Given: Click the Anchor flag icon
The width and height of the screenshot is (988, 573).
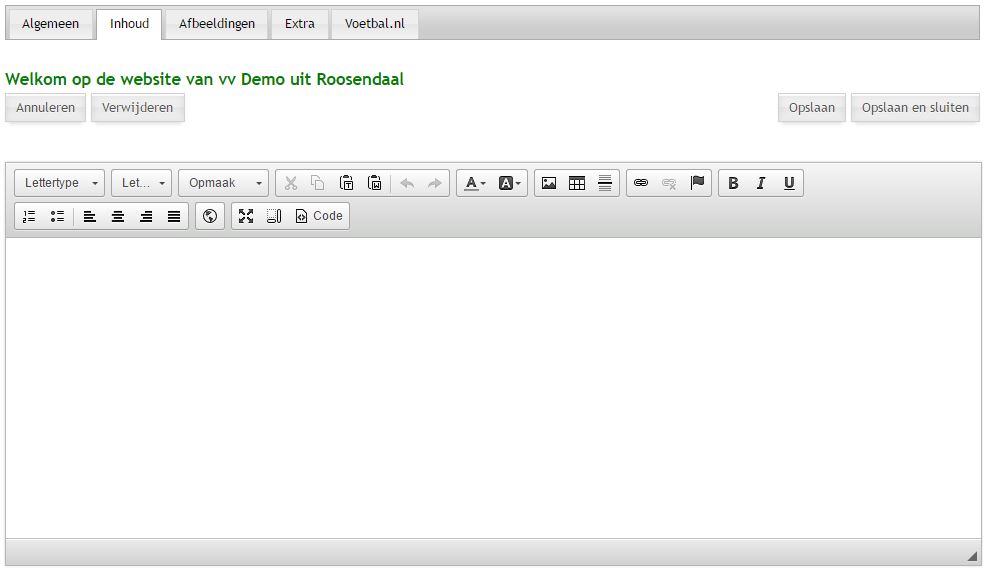Looking at the screenshot, I should click(697, 183).
